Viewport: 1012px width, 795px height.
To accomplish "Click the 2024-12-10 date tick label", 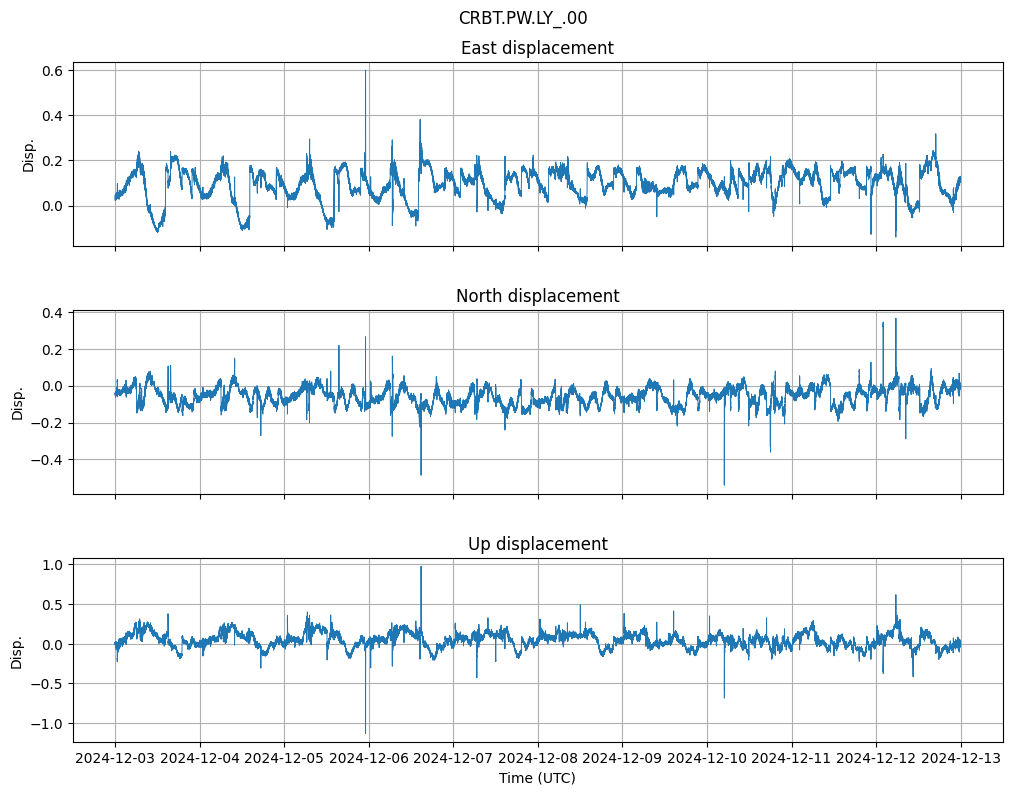I will (707, 759).
